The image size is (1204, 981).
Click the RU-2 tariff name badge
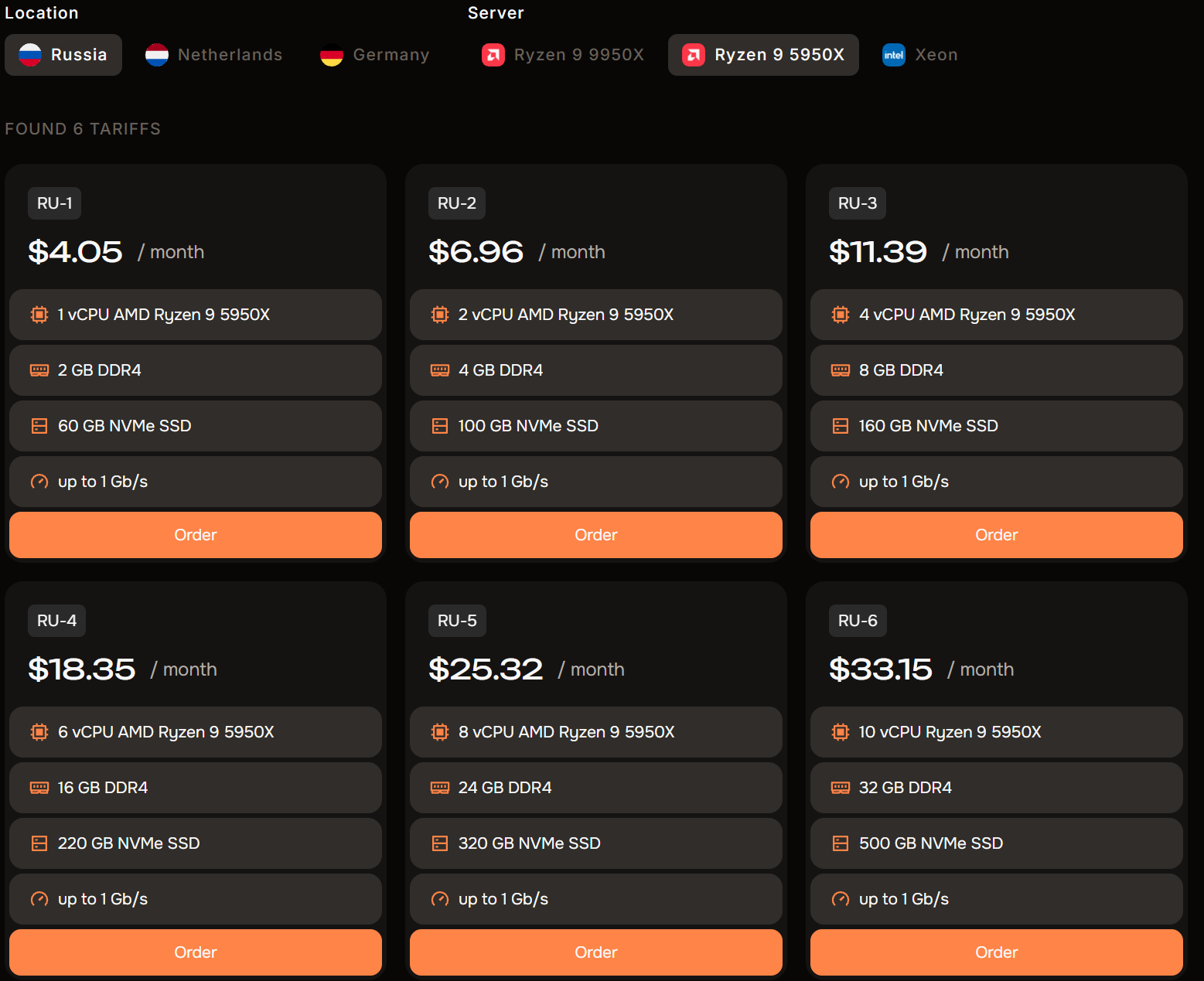[x=457, y=203]
